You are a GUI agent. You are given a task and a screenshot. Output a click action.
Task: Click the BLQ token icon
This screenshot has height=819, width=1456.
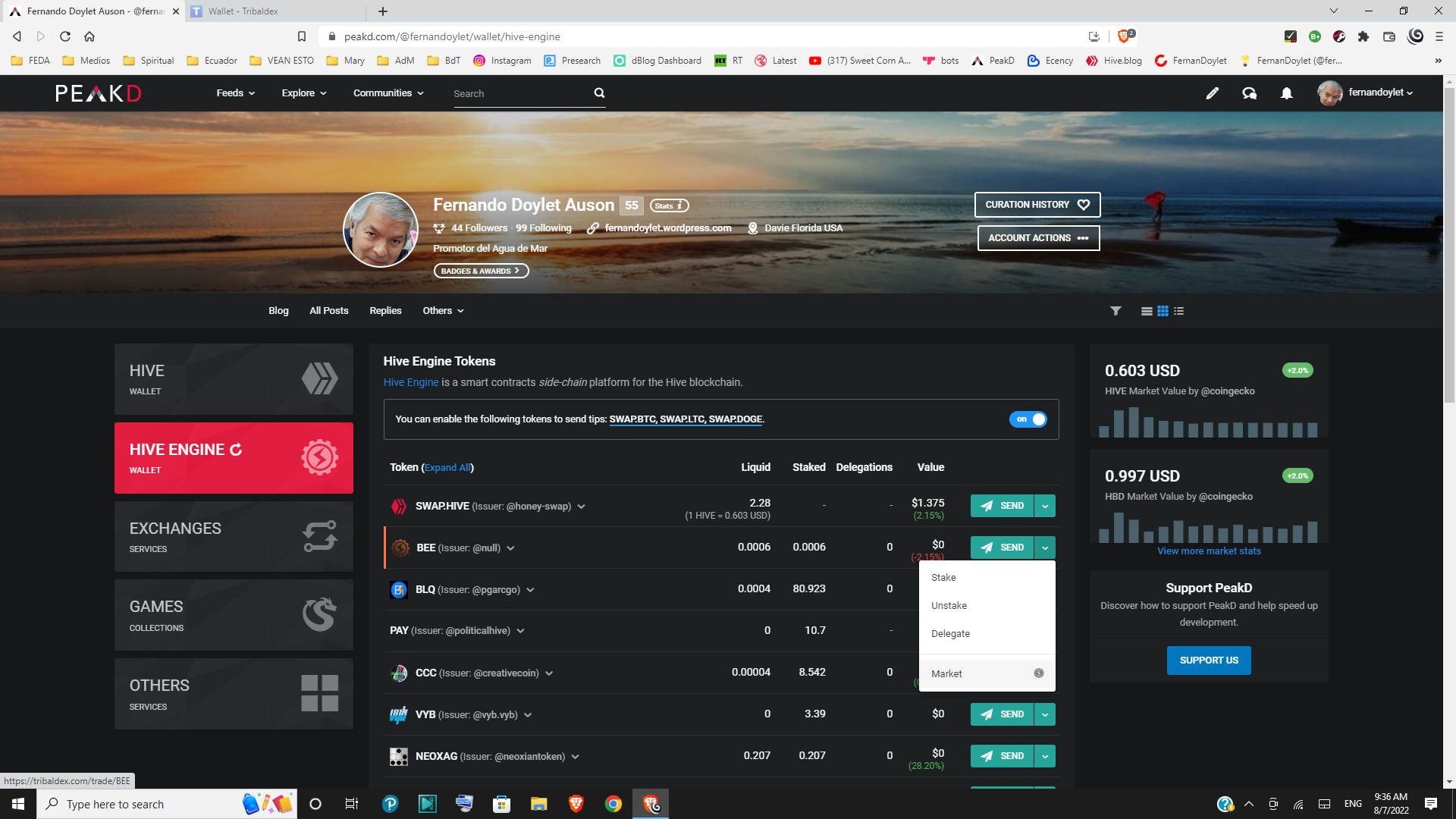399,590
